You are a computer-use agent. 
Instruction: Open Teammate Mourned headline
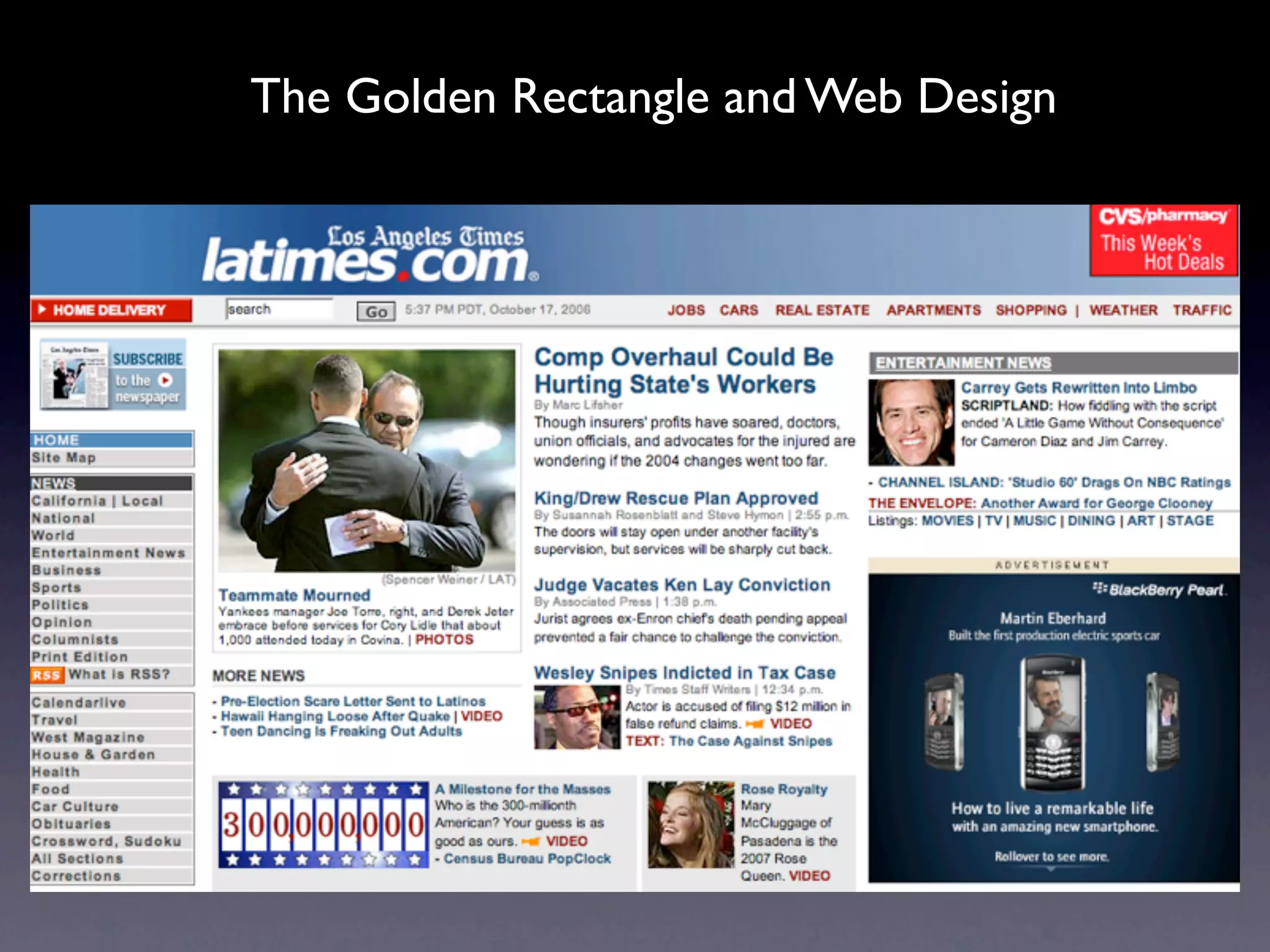click(x=294, y=596)
